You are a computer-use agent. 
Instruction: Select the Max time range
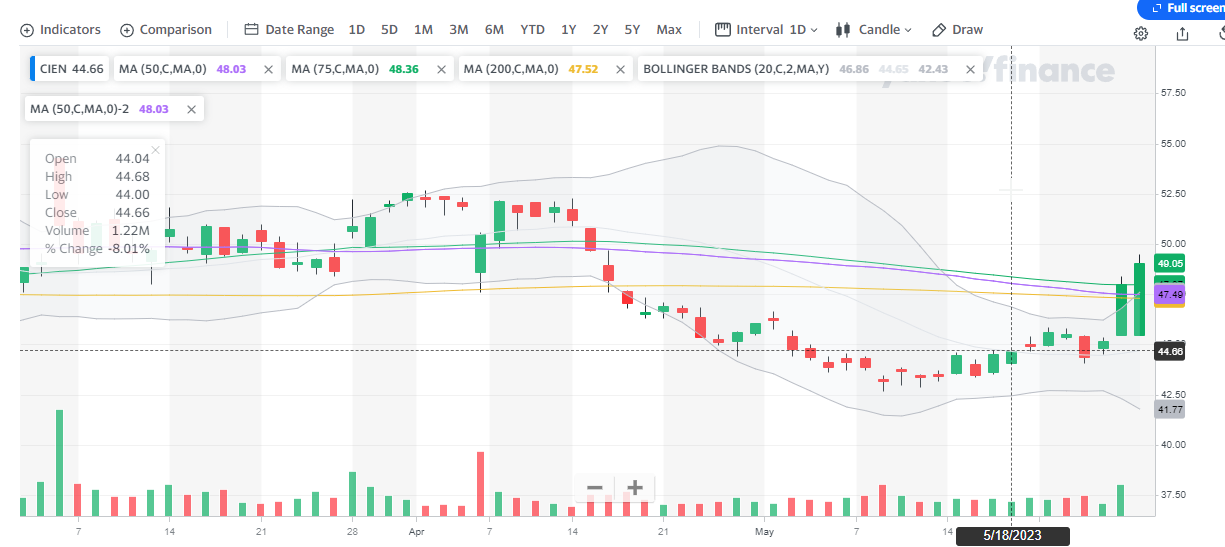click(x=669, y=30)
